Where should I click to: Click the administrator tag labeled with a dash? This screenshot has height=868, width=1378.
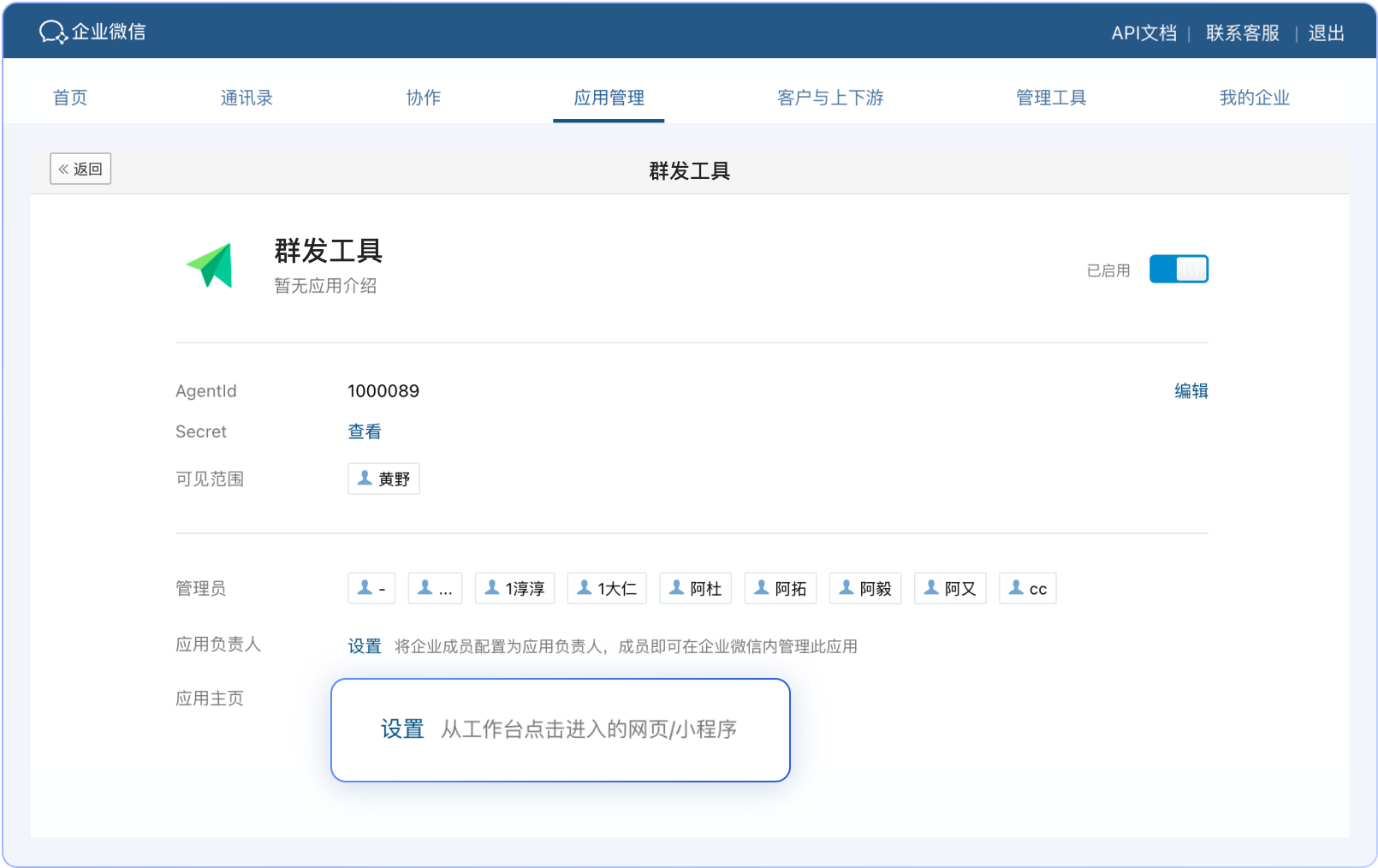pos(371,588)
